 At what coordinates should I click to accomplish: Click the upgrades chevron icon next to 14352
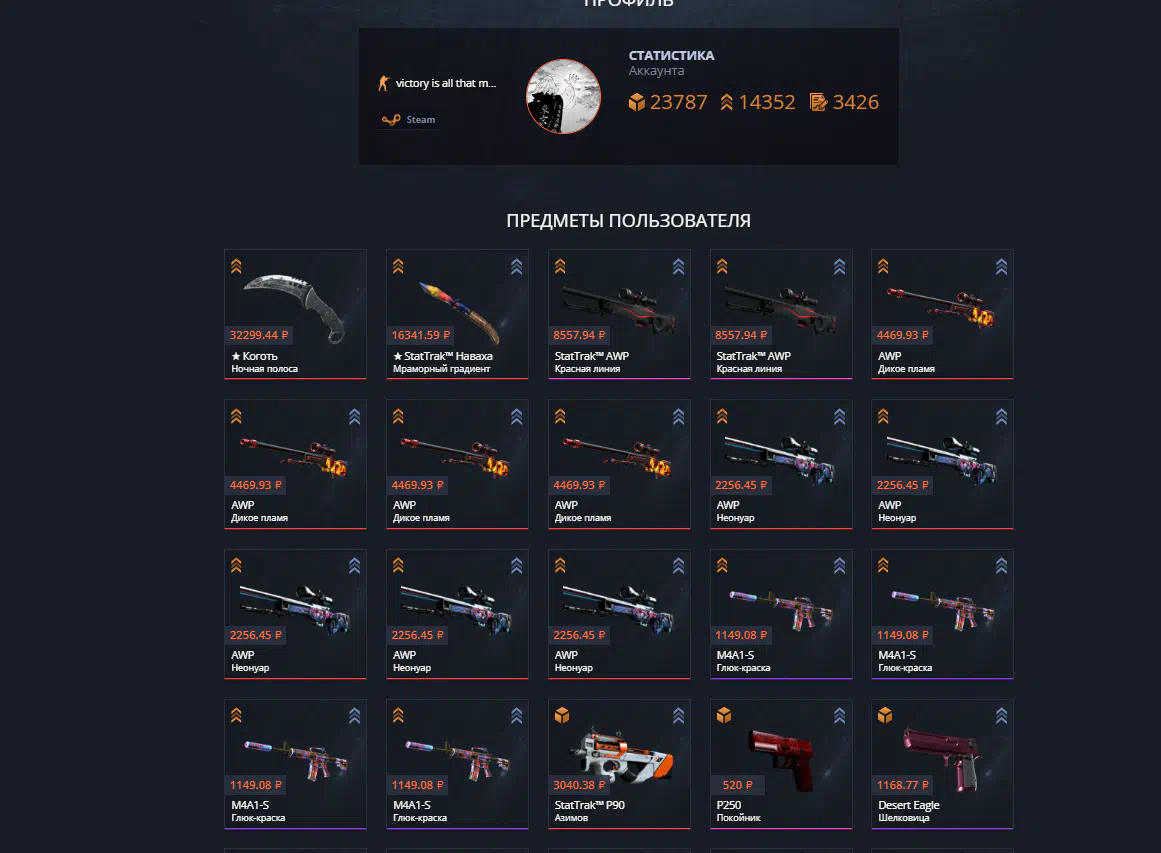pos(726,102)
